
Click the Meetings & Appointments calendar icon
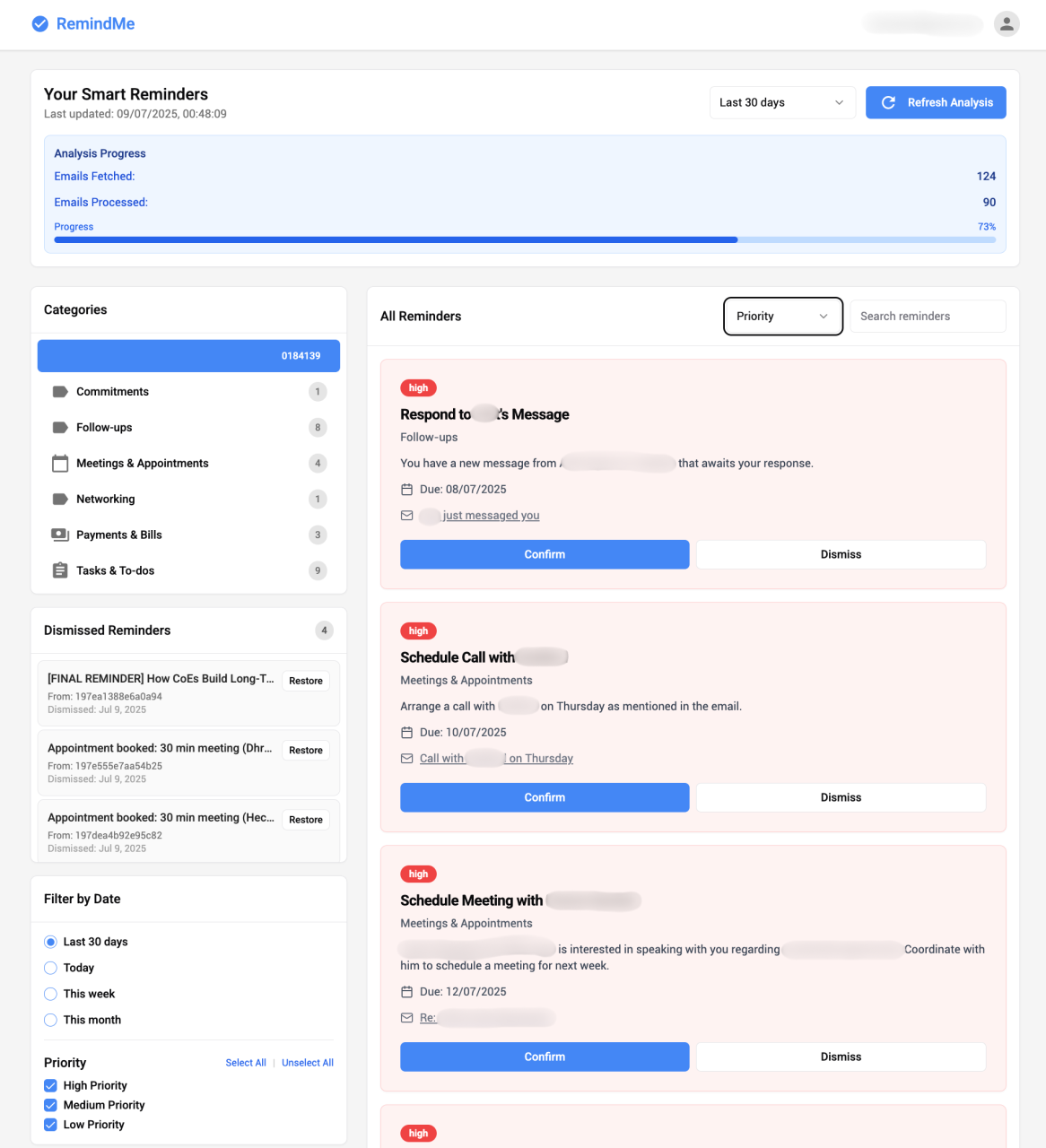(60, 464)
